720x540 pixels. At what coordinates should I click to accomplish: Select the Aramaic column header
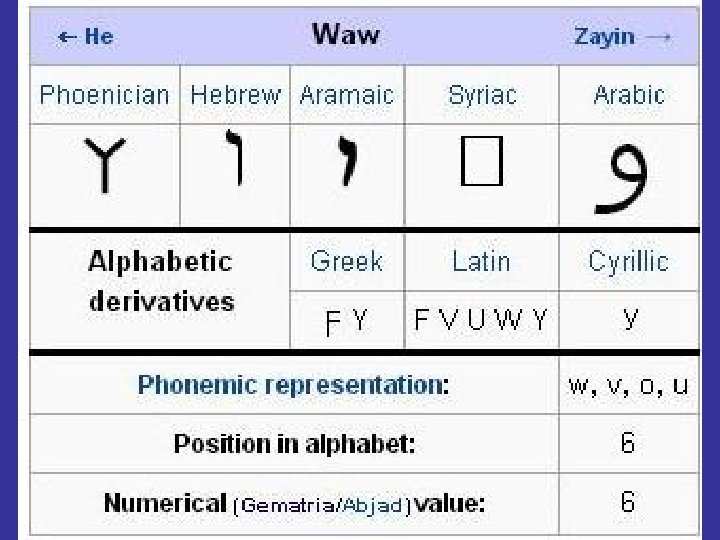coord(347,95)
